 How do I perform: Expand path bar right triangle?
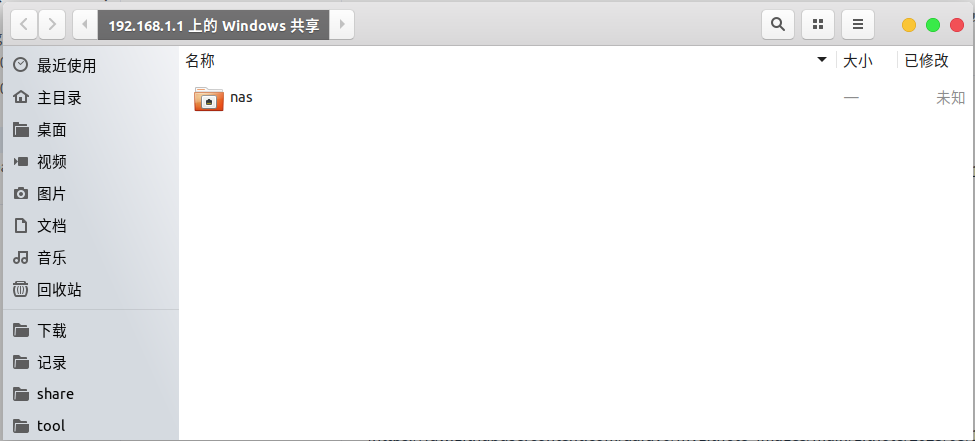tap(341, 24)
